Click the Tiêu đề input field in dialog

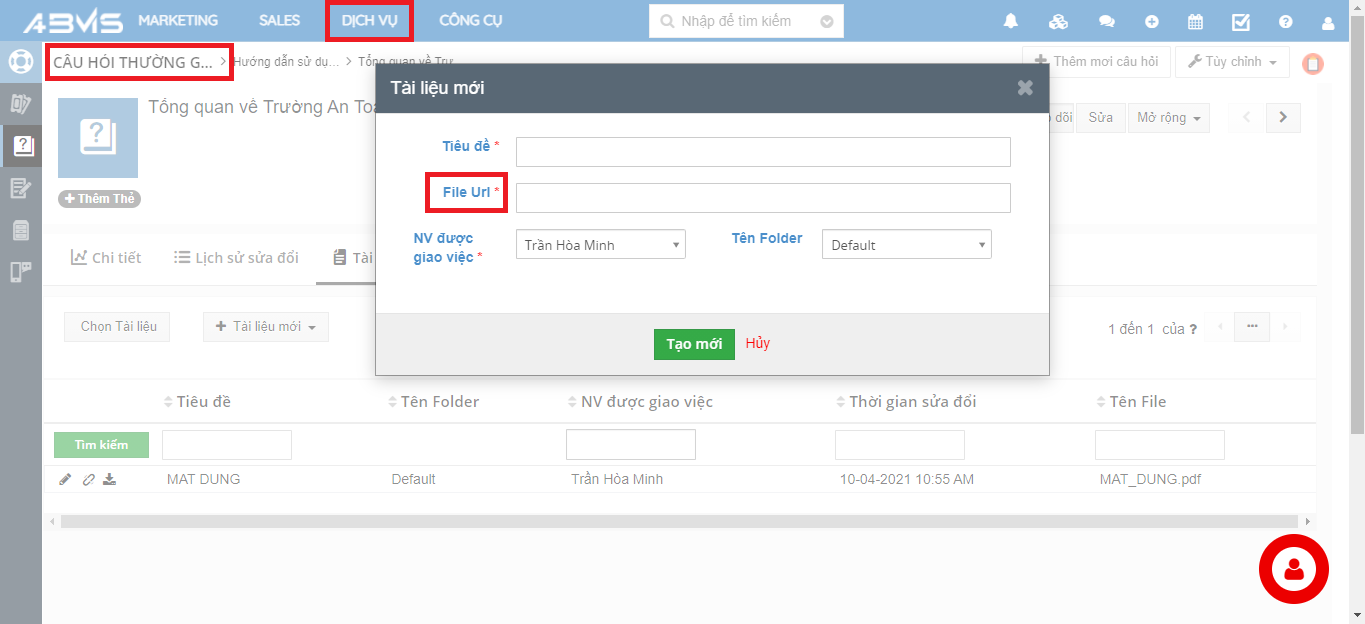pyautogui.click(x=763, y=152)
